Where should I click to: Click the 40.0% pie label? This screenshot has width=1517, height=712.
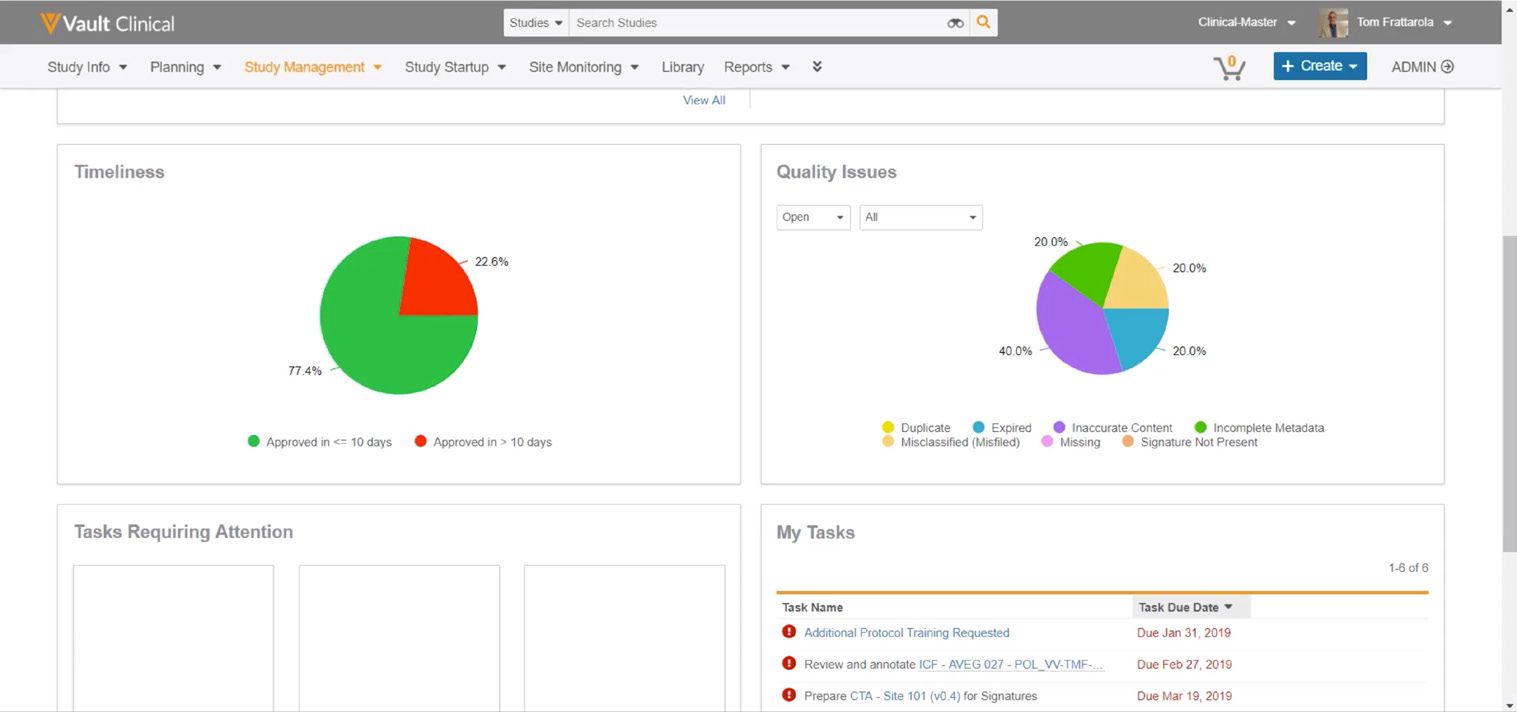[1015, 351]
